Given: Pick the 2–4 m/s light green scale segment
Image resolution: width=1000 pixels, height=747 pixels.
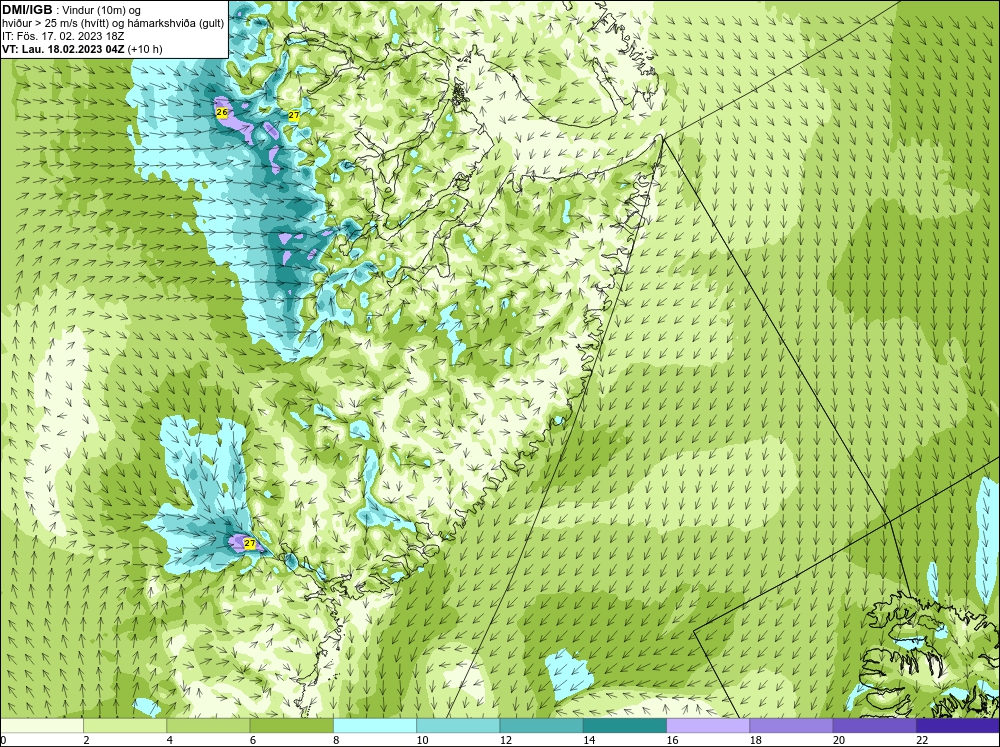Looking at the screenshot, I should [x=125, y=726].
